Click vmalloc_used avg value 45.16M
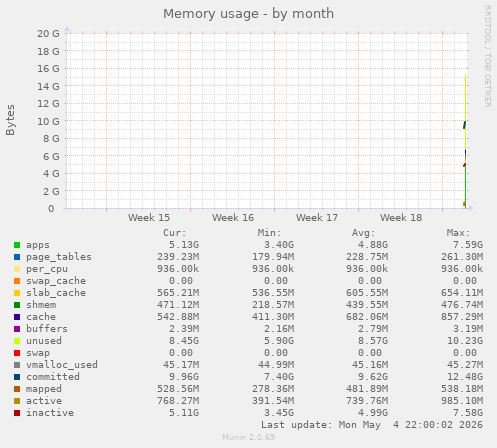The height and width of the screenshot is (448, 497). [x=370, y=365]
